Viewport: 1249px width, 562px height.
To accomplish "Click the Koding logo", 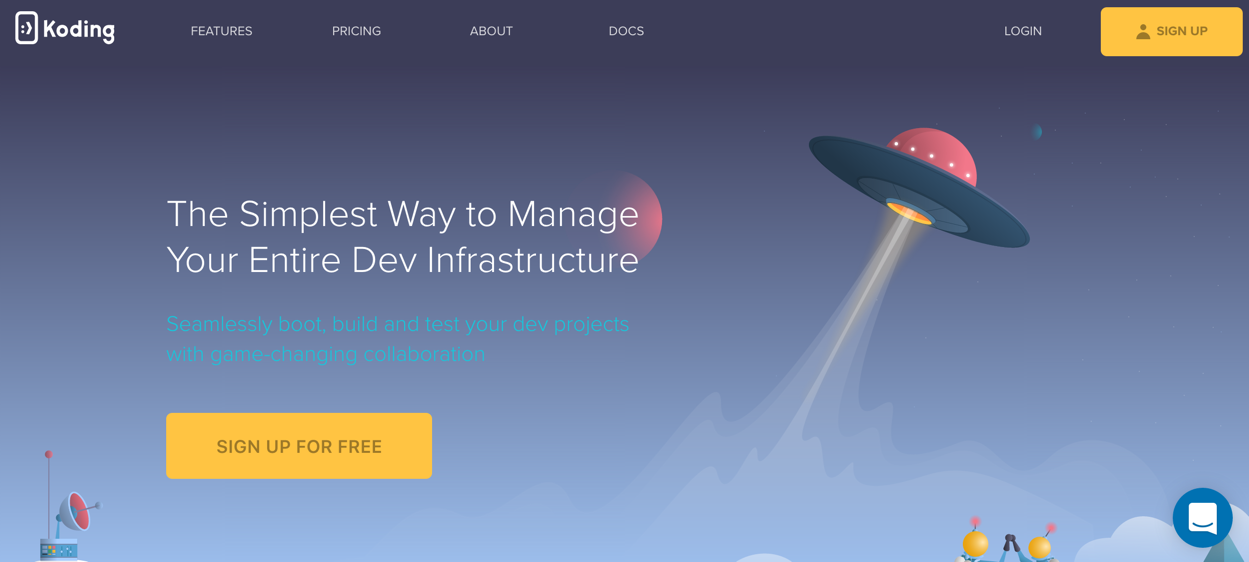I will tap(65, 29).
